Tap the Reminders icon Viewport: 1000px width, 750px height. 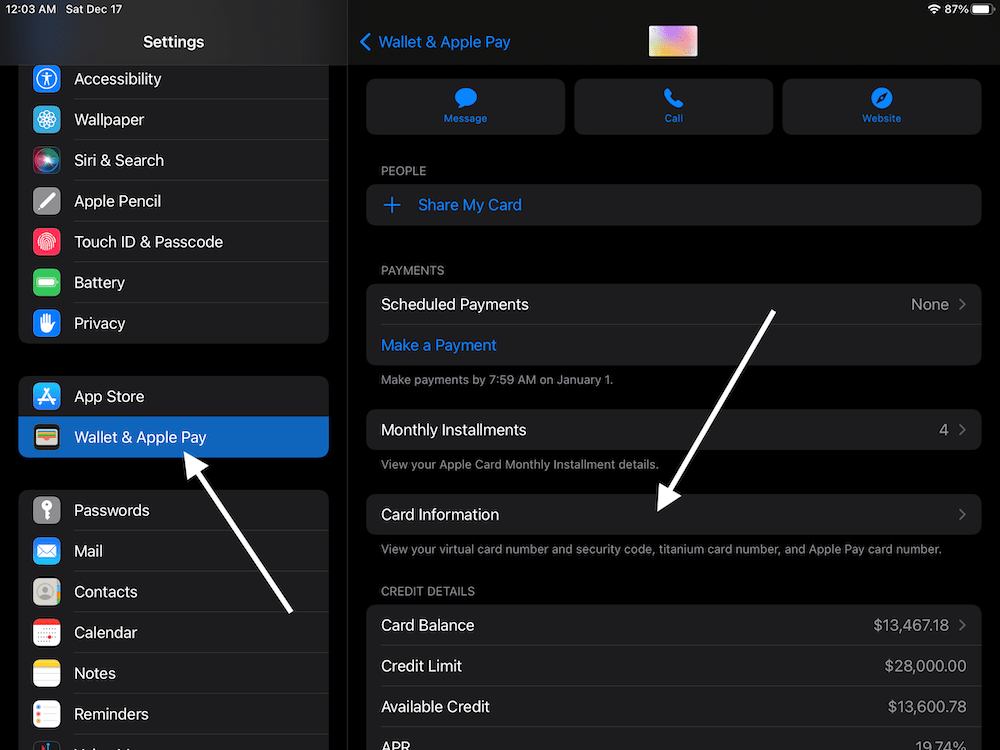coord(47,715)
